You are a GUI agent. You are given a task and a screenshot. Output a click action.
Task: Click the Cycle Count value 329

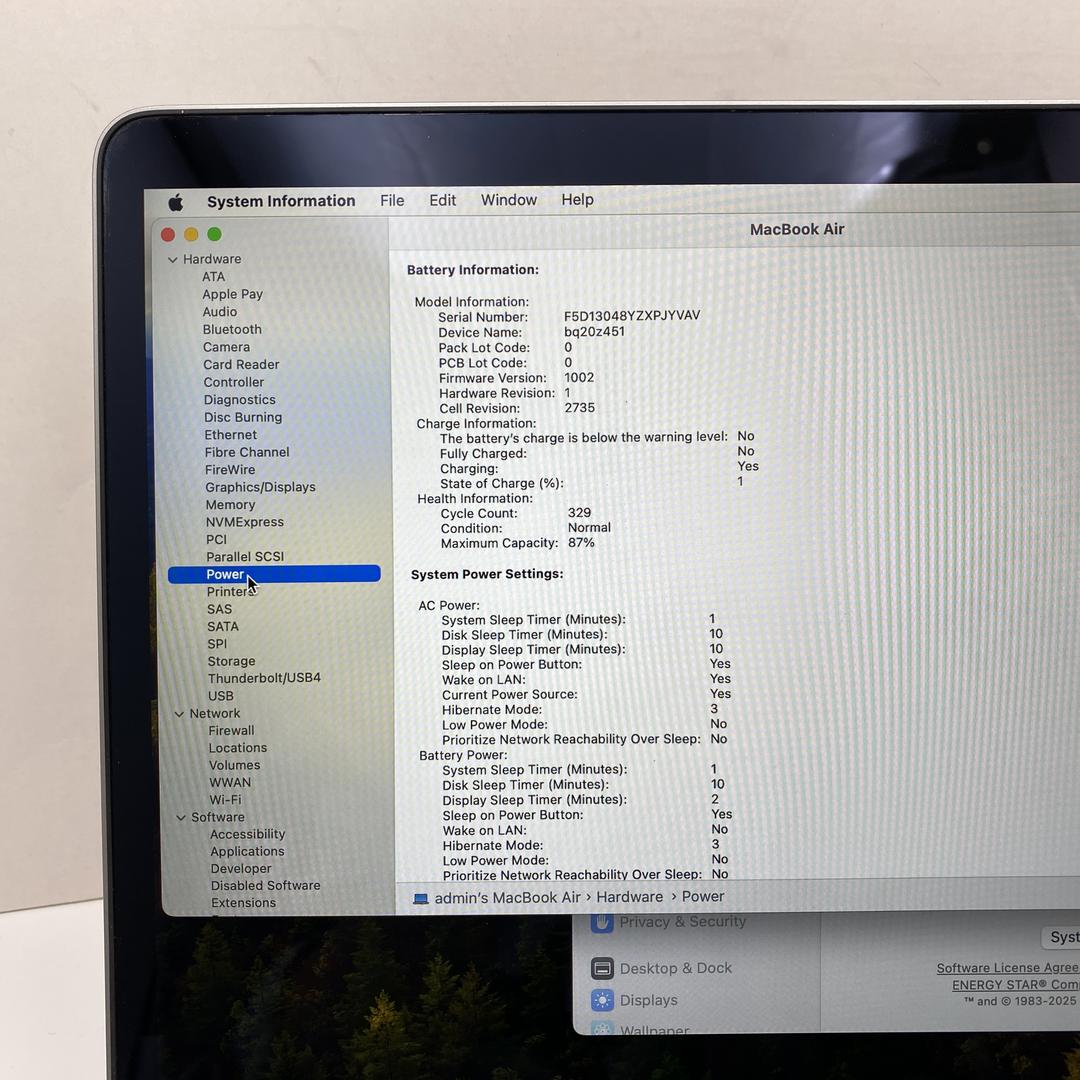click(579, 513)
